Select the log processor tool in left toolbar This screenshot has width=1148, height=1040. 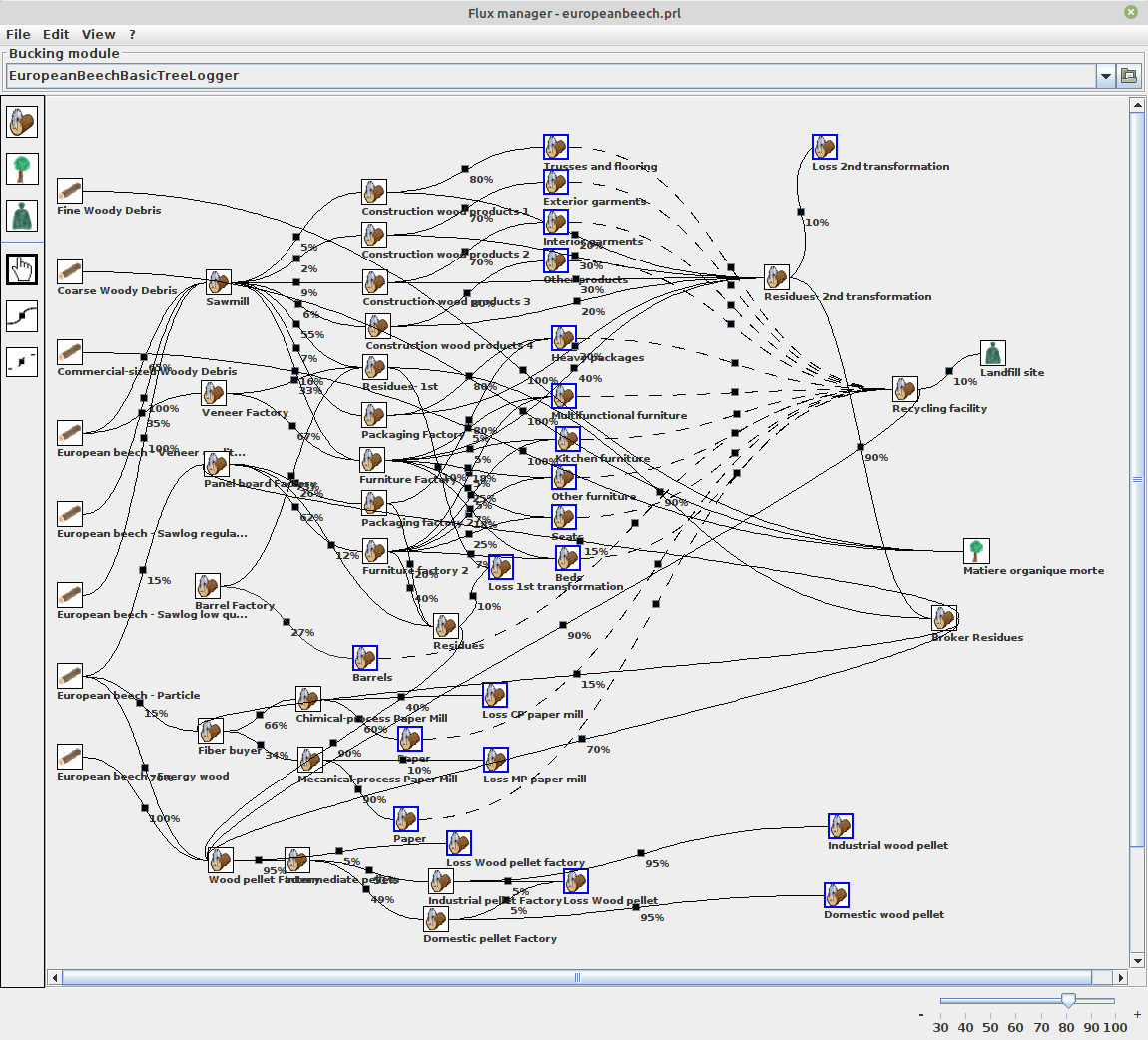(22, 122)
